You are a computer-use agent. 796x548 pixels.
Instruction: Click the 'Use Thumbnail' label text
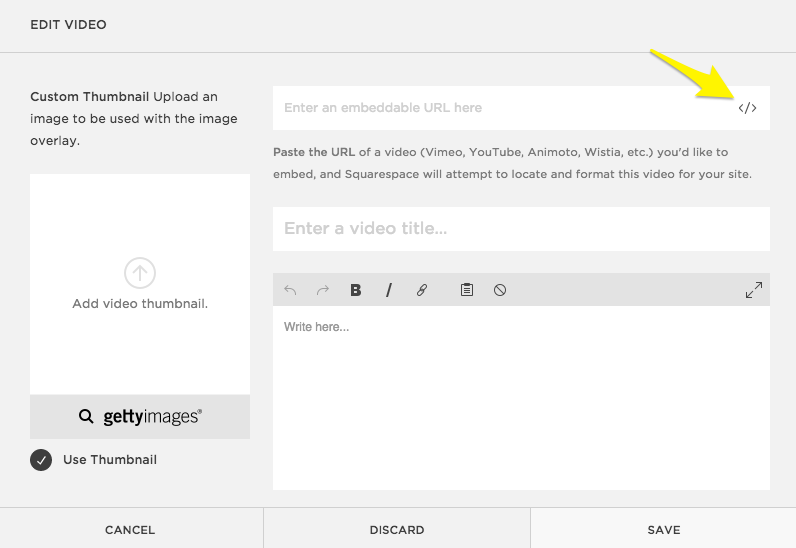110,460
